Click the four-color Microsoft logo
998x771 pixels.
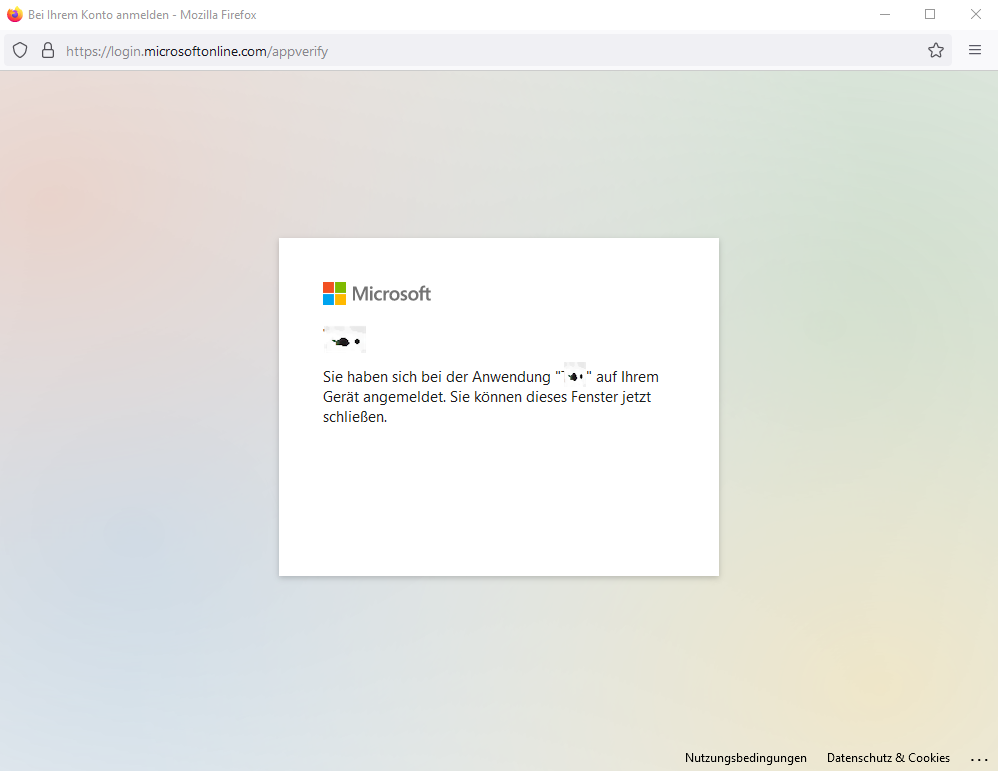pyautogui.click(x=334, y=293)
